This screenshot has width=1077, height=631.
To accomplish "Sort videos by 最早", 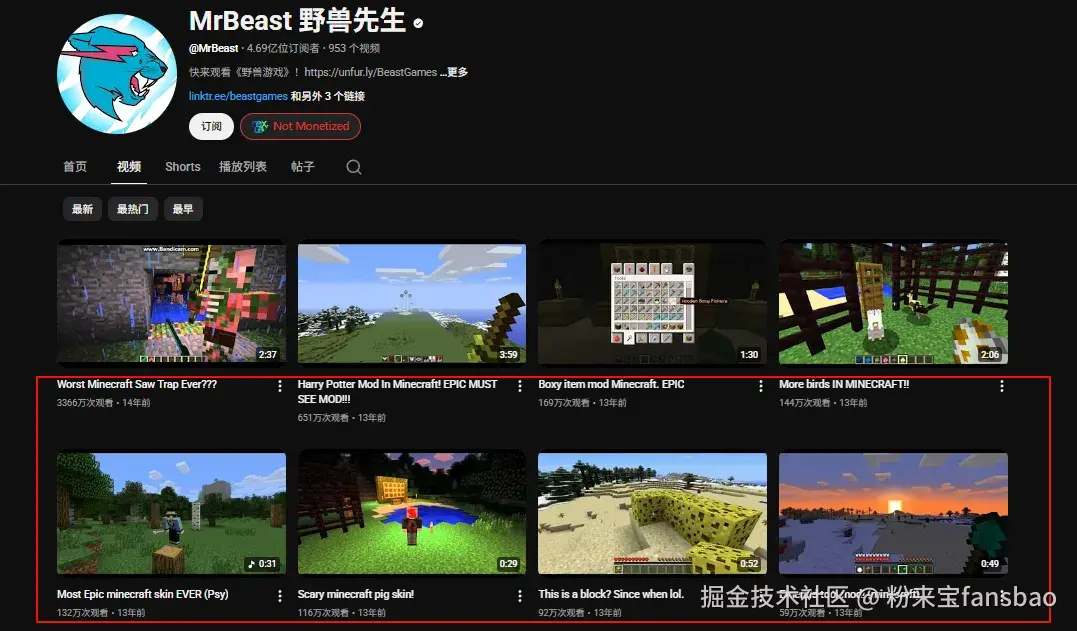I will coord(183,209).
